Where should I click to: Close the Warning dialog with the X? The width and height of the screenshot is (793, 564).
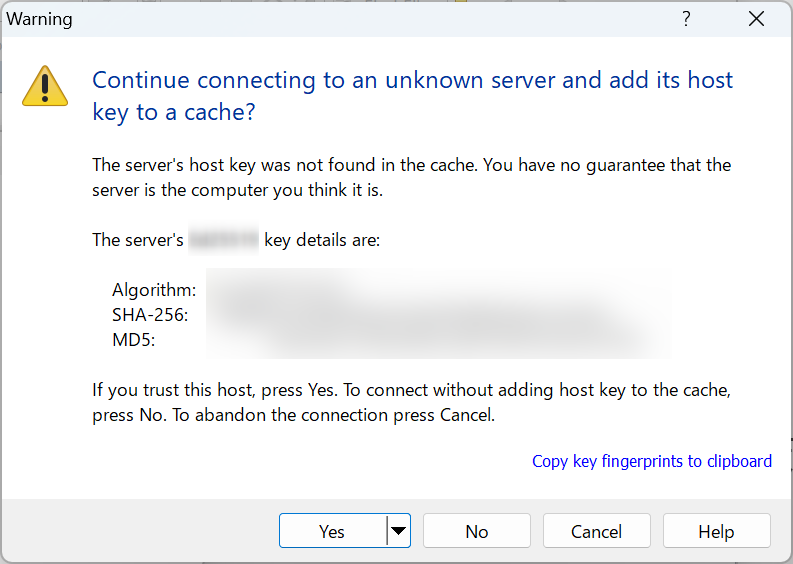click(756, 19)
